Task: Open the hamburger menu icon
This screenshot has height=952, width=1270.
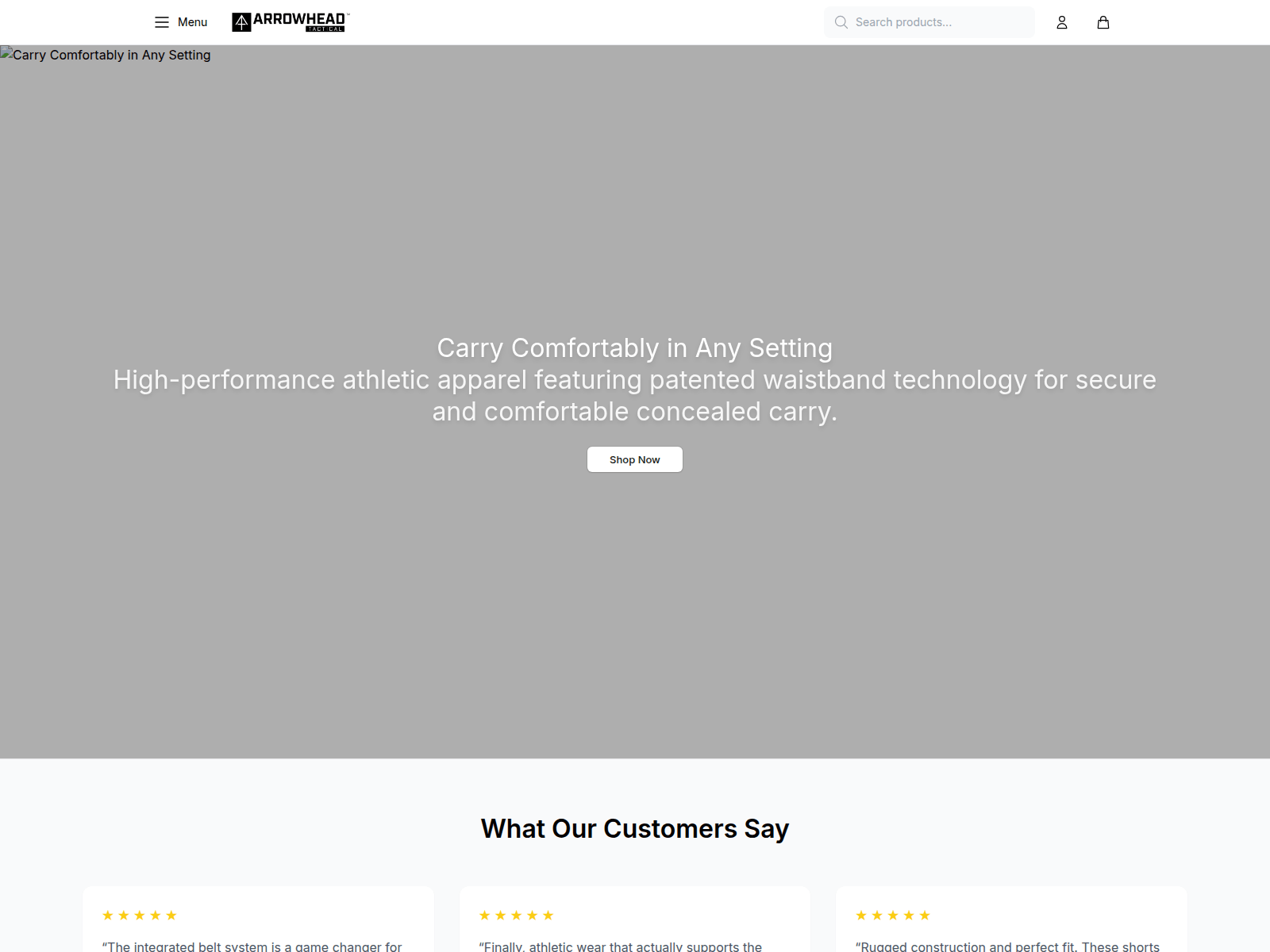Action: [x=162, y=22]
